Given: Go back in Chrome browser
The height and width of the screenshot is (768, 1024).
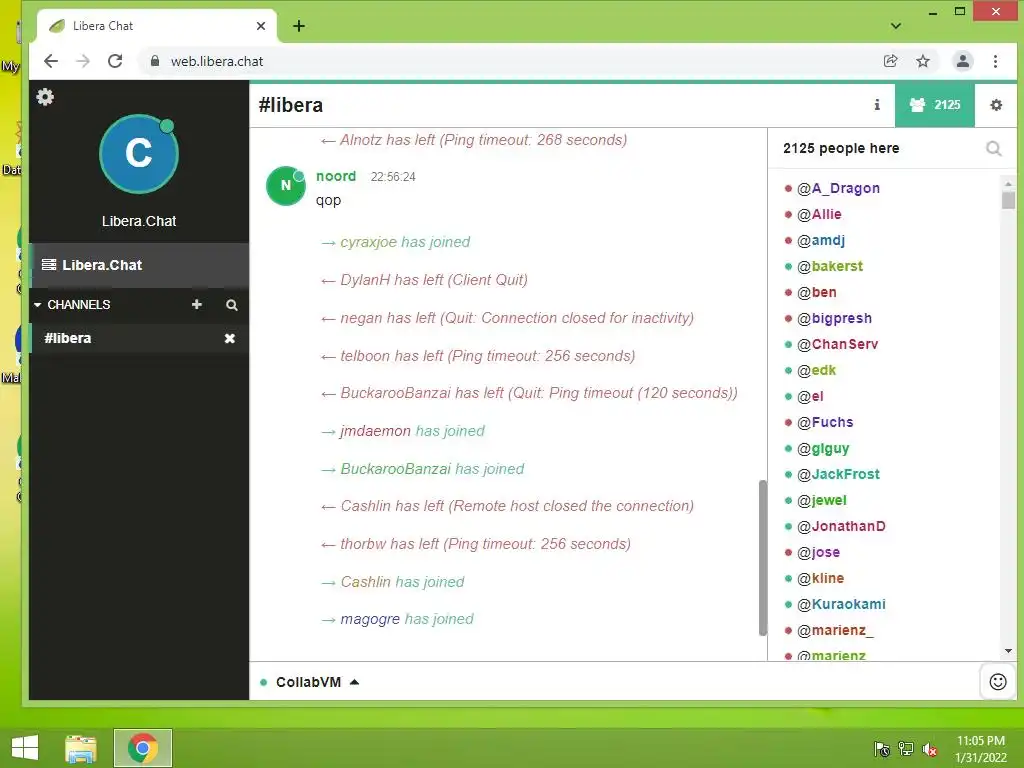Looking at the screenshot, I should [51, 61].
